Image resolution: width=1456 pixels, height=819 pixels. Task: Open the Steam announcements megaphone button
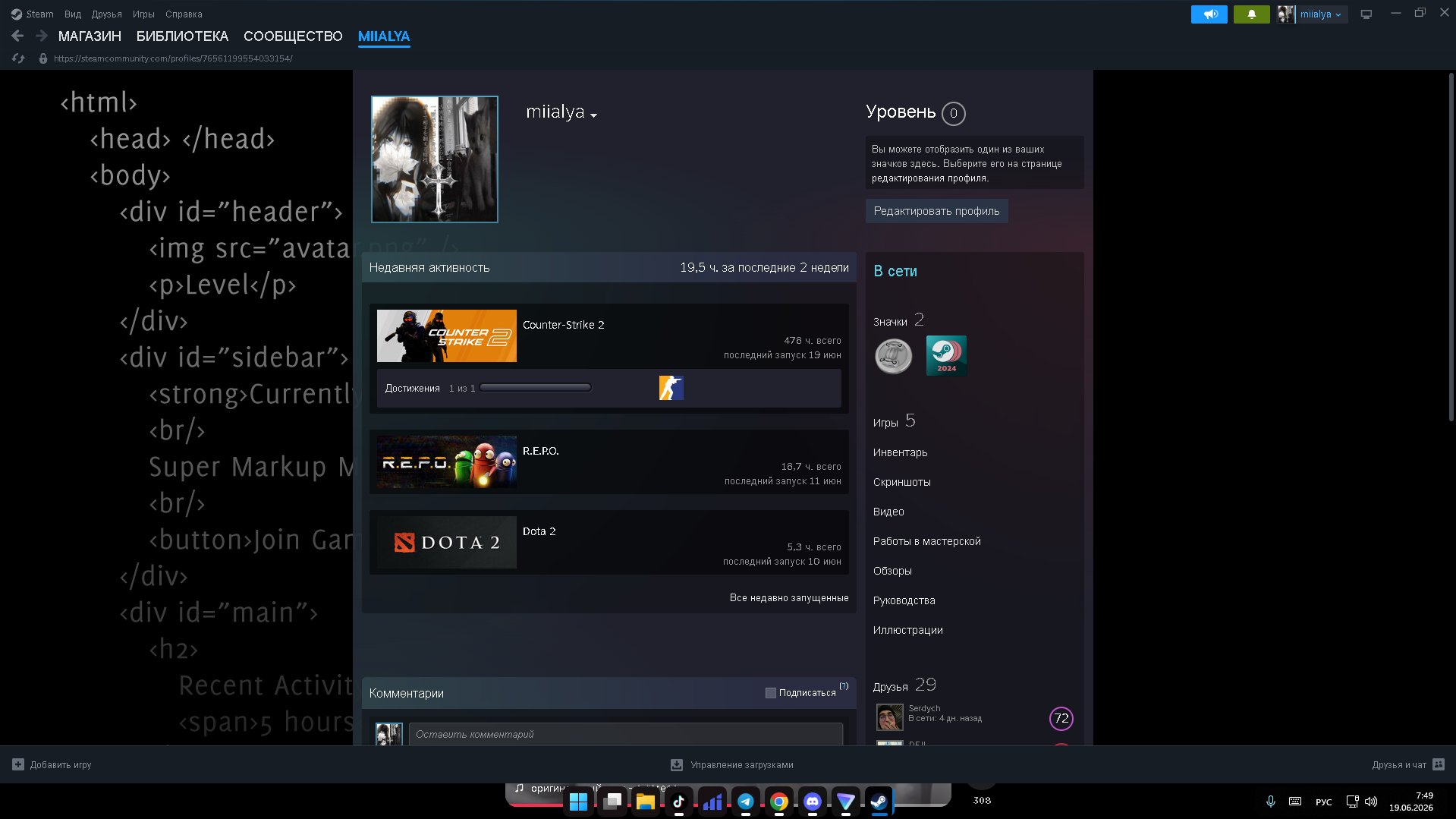[1209, 14]
